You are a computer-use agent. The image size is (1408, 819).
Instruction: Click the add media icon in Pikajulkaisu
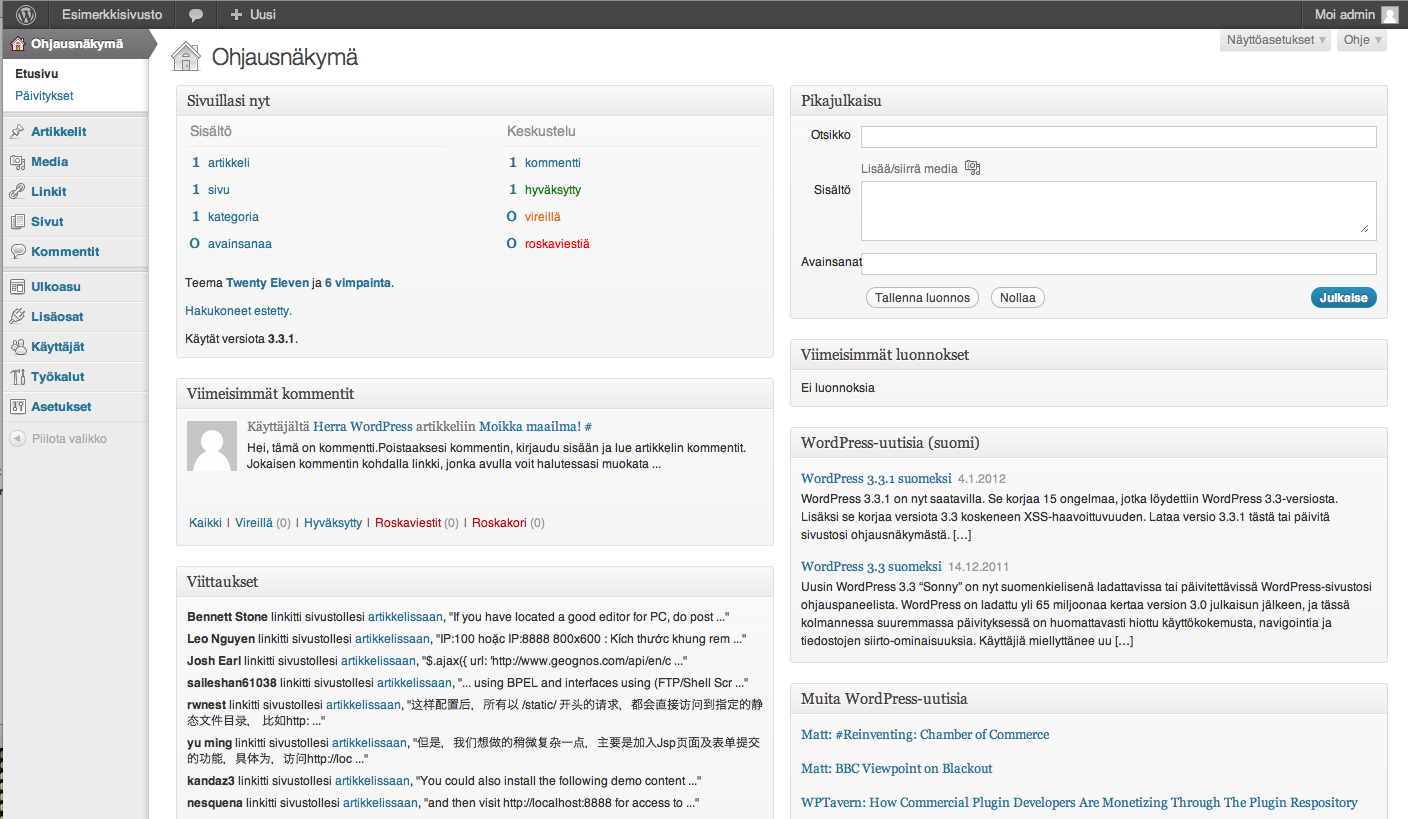point(972,168)
